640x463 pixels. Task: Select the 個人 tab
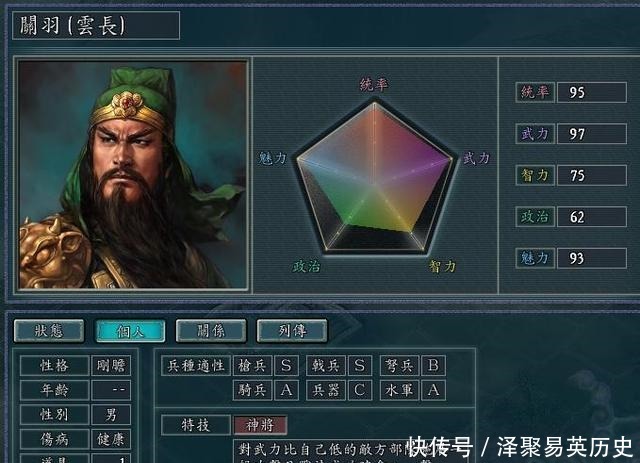coord(130,331)
